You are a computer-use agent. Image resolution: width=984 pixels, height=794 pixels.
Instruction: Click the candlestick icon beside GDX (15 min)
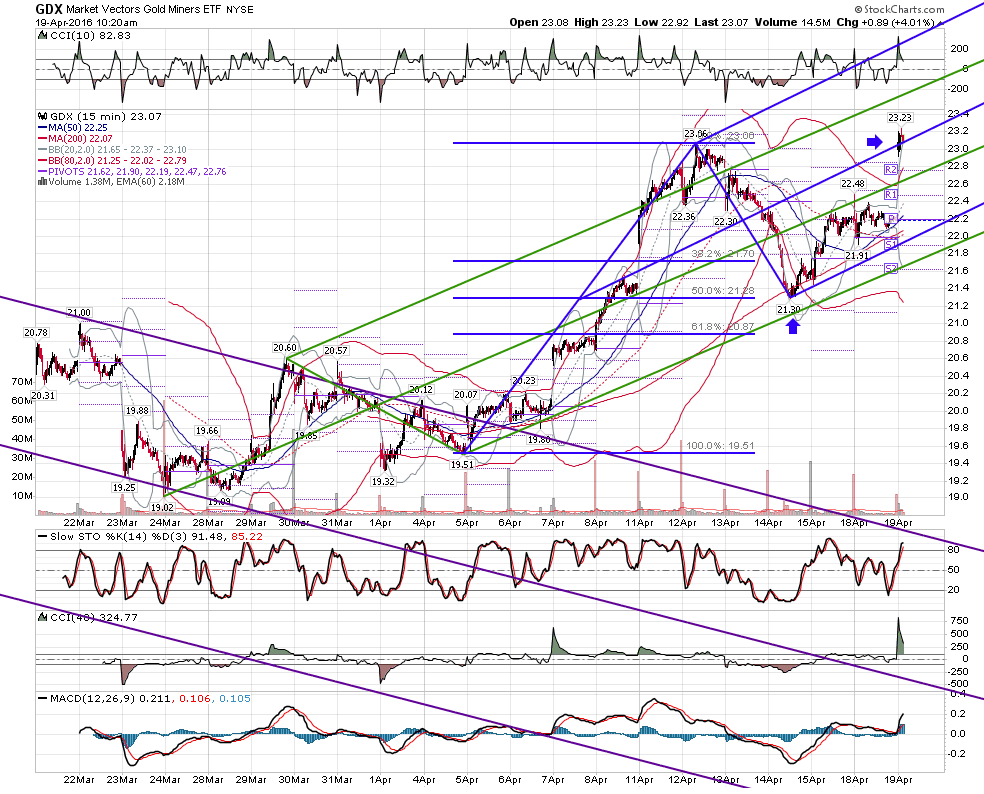tap(43, 116)
